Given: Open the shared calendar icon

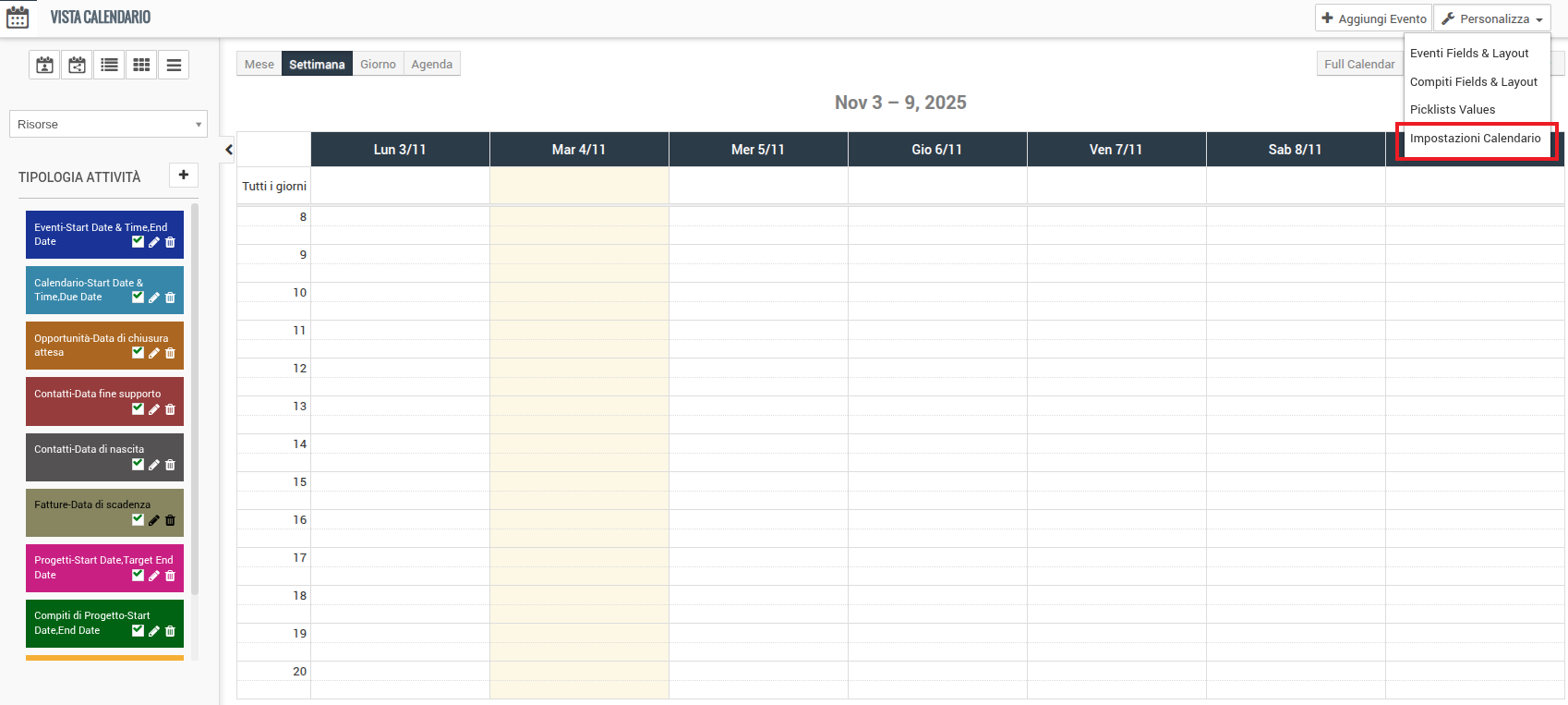Looking at the screenshot, I should coord(77,65).
